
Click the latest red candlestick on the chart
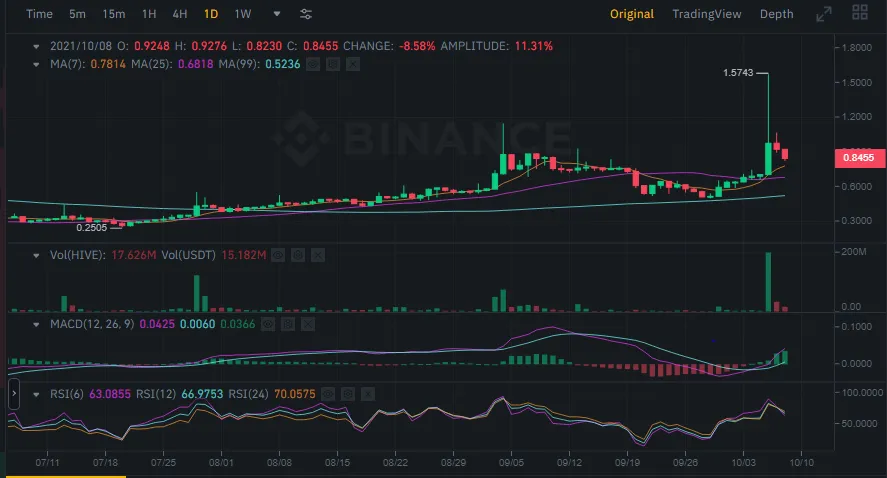[785, 154]
